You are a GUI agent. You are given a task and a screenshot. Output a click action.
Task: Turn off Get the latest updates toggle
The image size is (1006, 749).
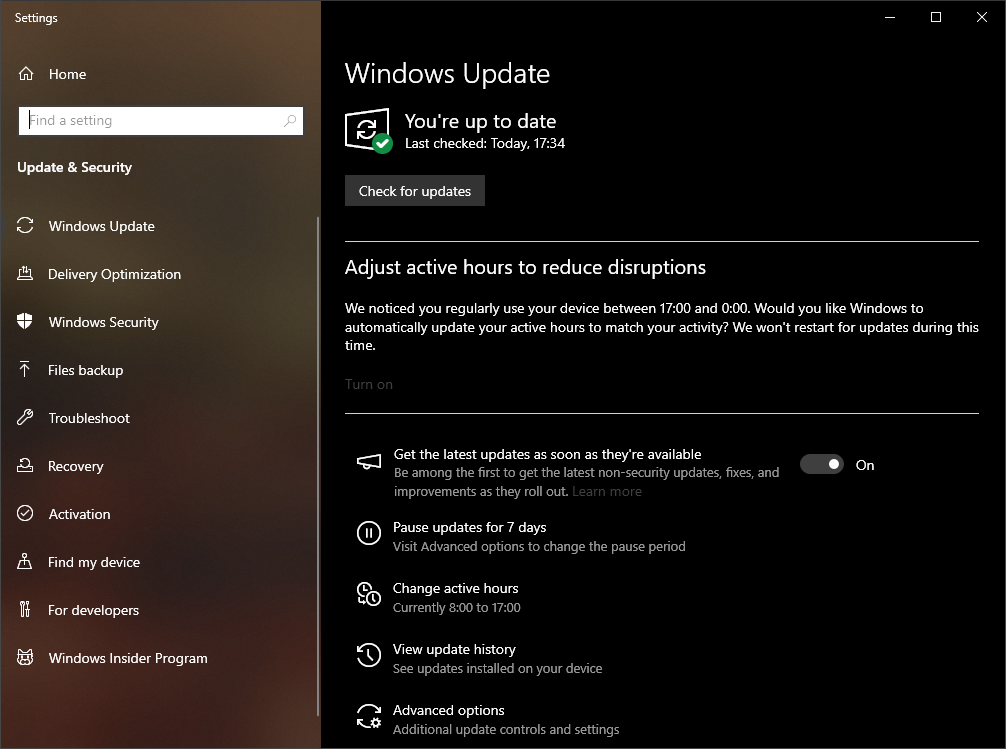point(822,464)
